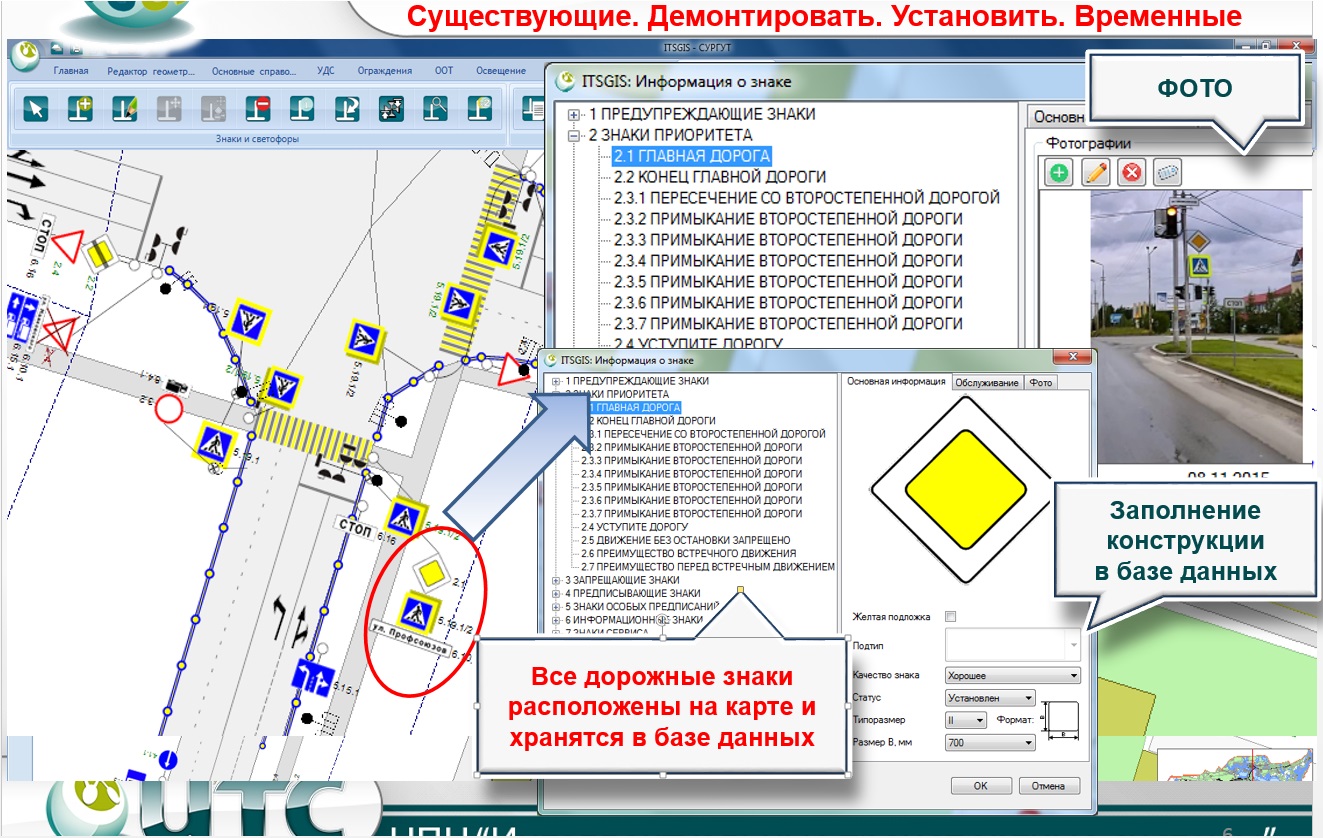The width and height of the screenshot is (1323, 838).
Task: Select the rotate sign tool with the curved arrow
Action: 347,107
